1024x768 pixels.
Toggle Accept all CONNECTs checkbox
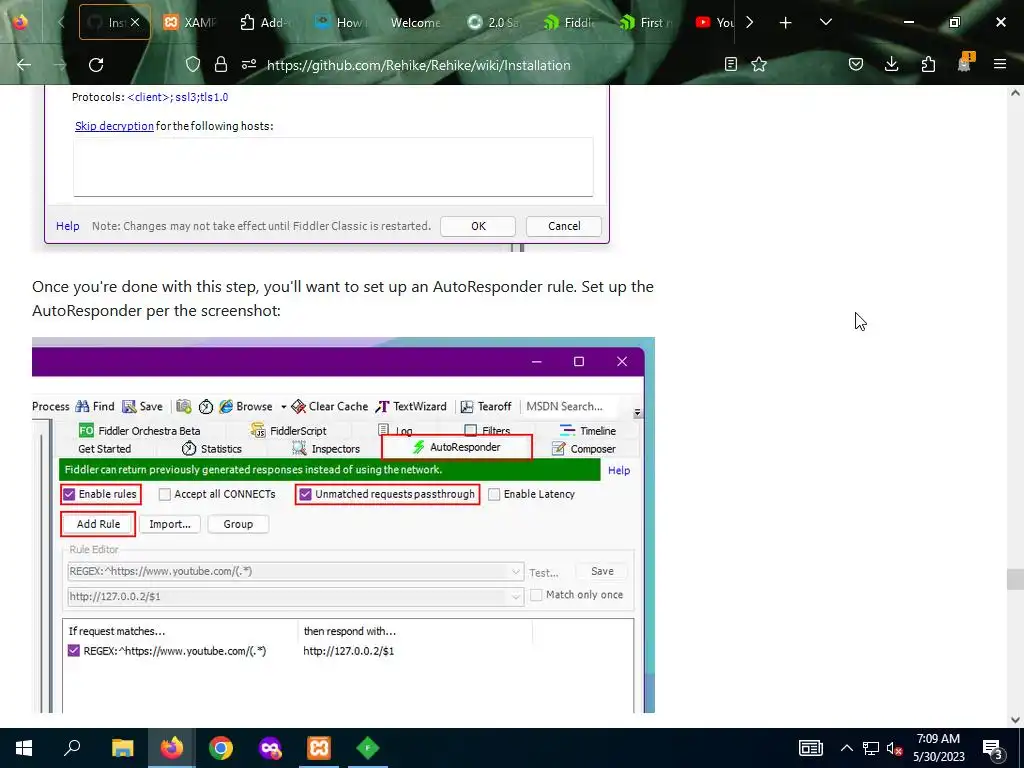point(165,494)
